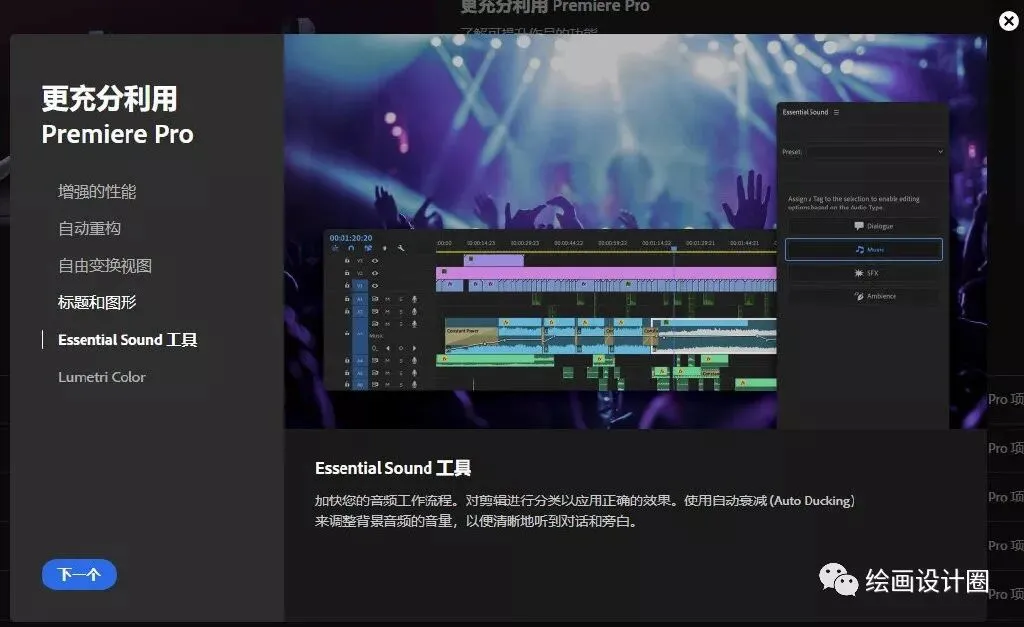Open the 增强的性能 section

[97, 191]
